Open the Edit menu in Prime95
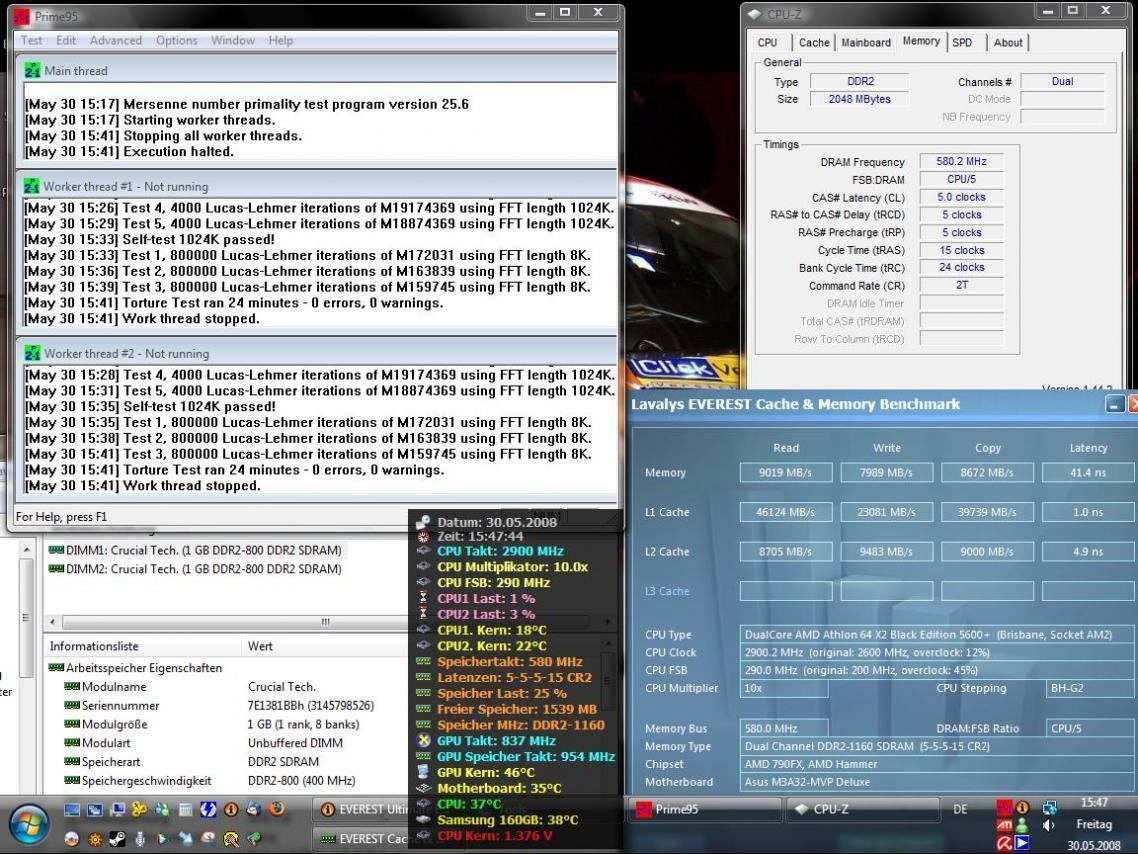 pos(66,41)
